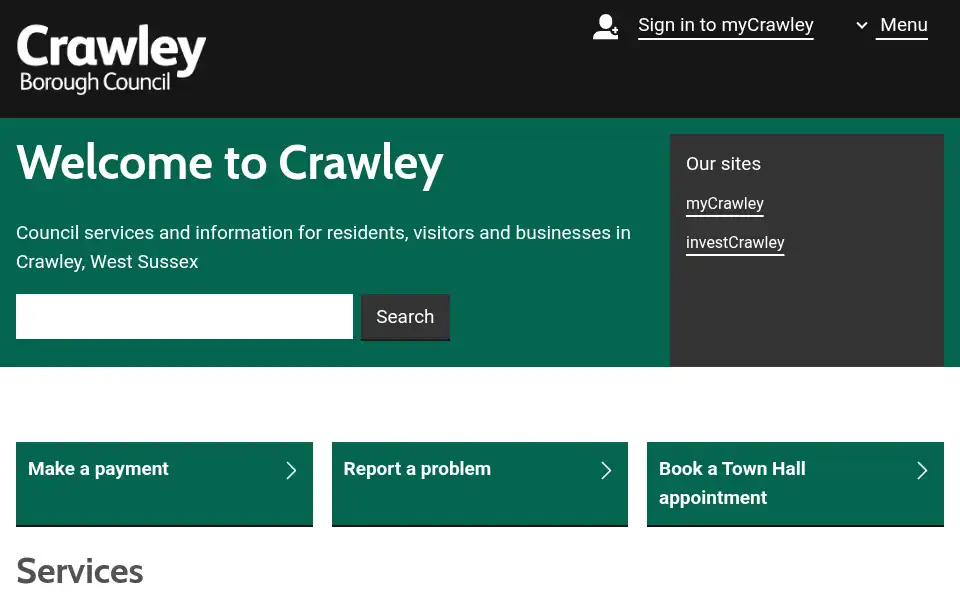Click the user account icon beside Sign in

(606, 27)
